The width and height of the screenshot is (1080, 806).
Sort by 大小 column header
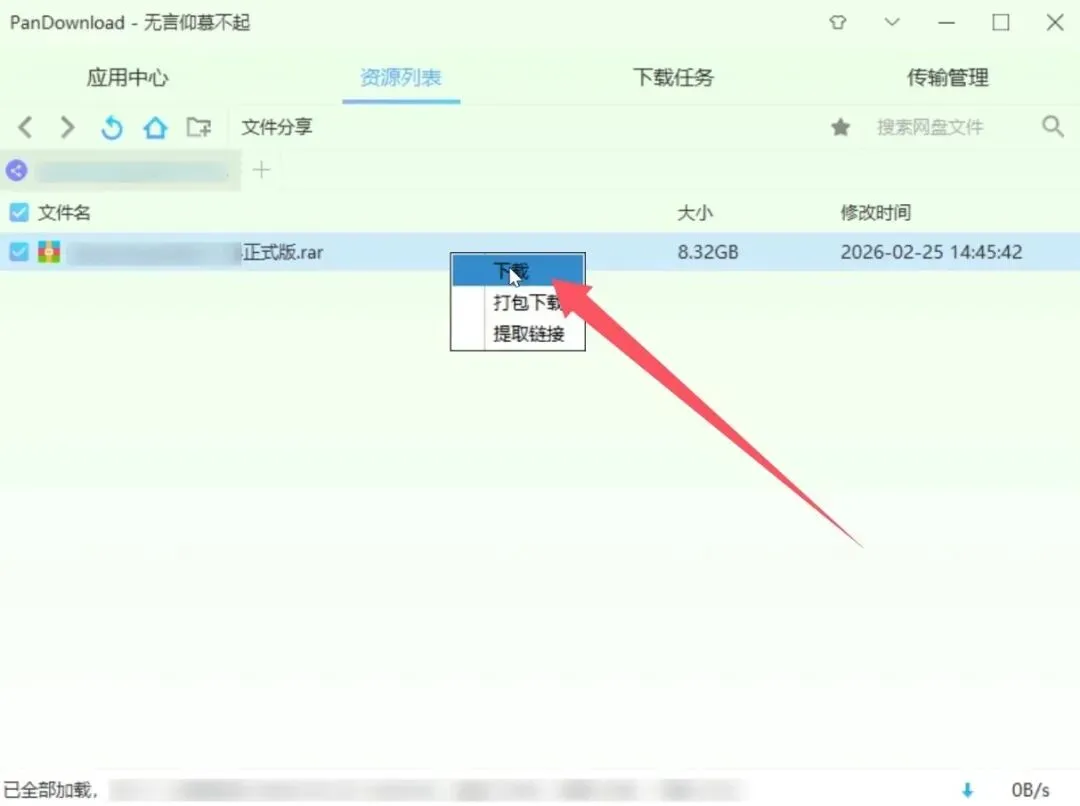[x=694, y=212]
